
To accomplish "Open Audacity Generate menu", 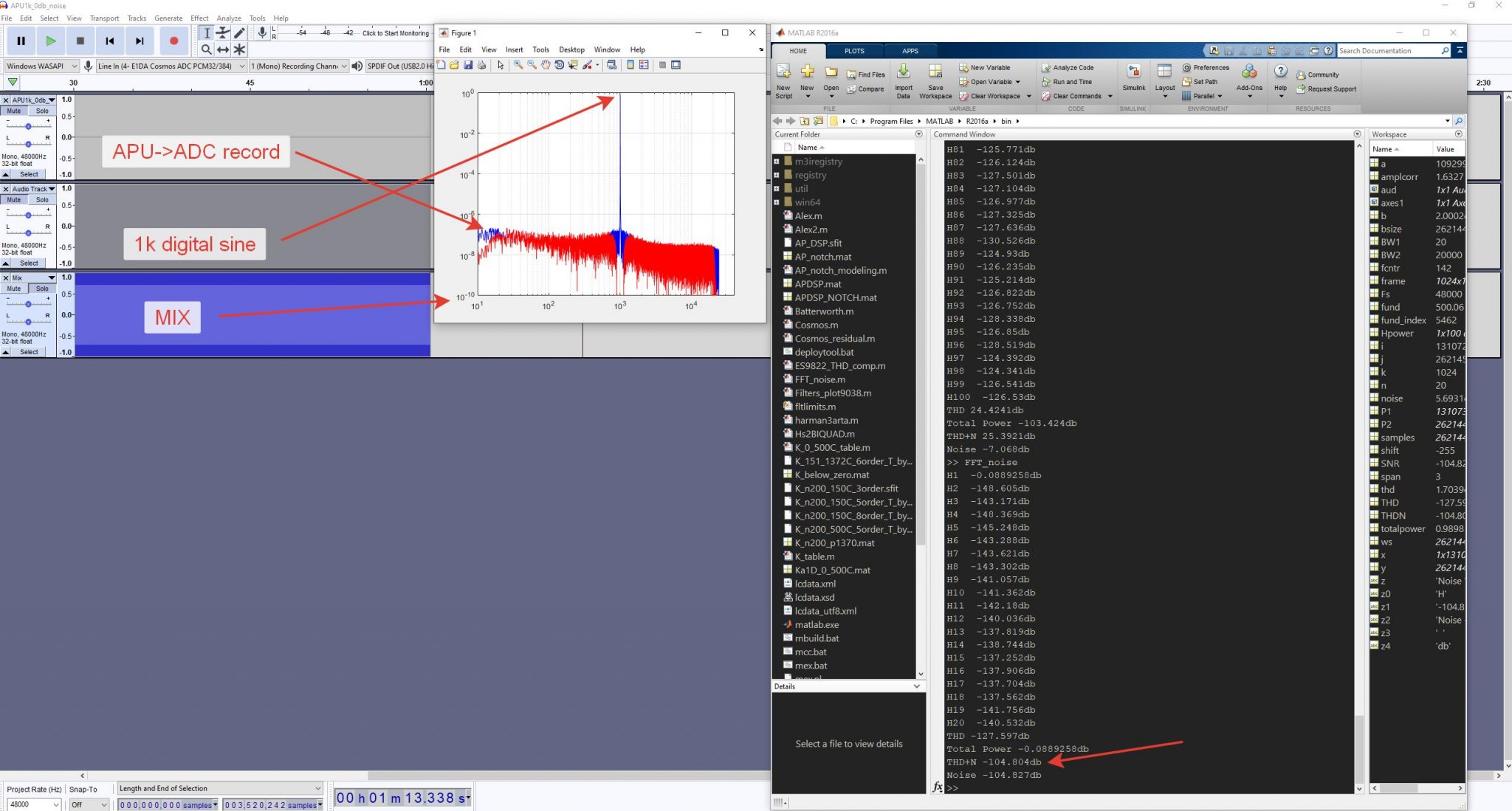I will coord(168,18).
